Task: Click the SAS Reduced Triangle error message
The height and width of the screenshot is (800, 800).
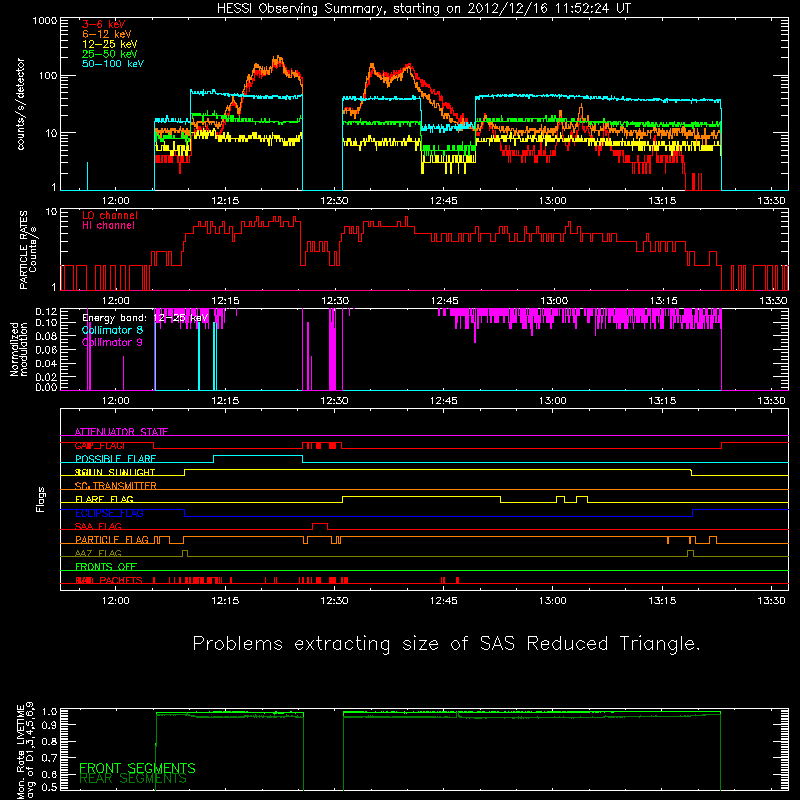Action: coord(446,644)
